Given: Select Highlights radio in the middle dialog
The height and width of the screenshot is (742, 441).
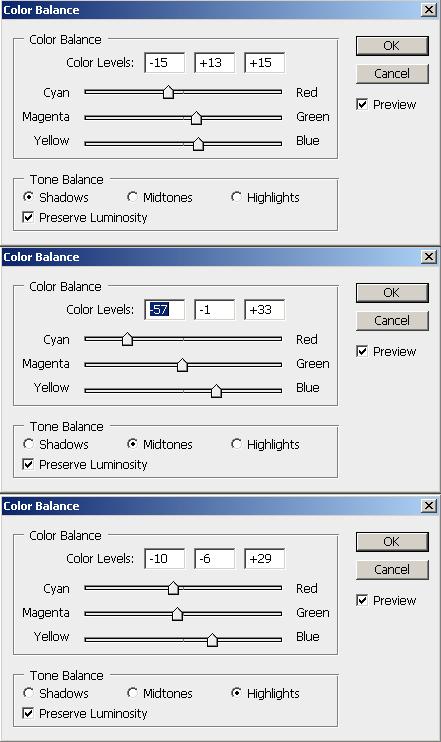Looking at the screenshot, I should point(236,444).
